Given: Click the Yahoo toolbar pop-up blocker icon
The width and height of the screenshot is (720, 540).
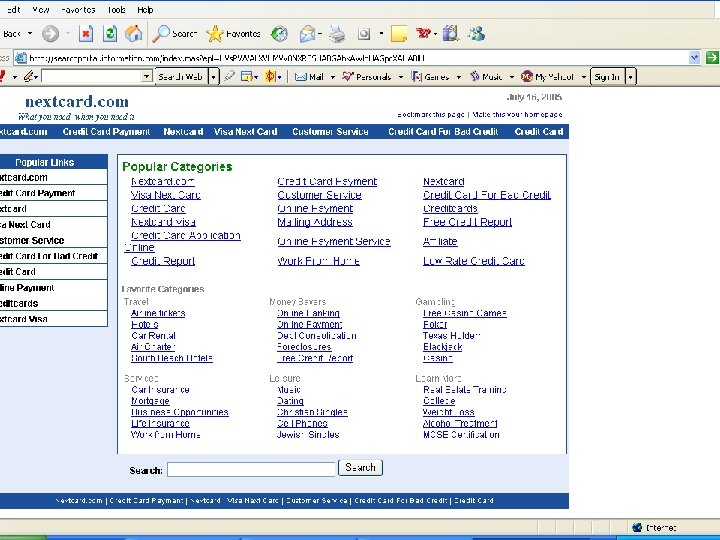Looking at the screenshot, I should coord(247,77).
